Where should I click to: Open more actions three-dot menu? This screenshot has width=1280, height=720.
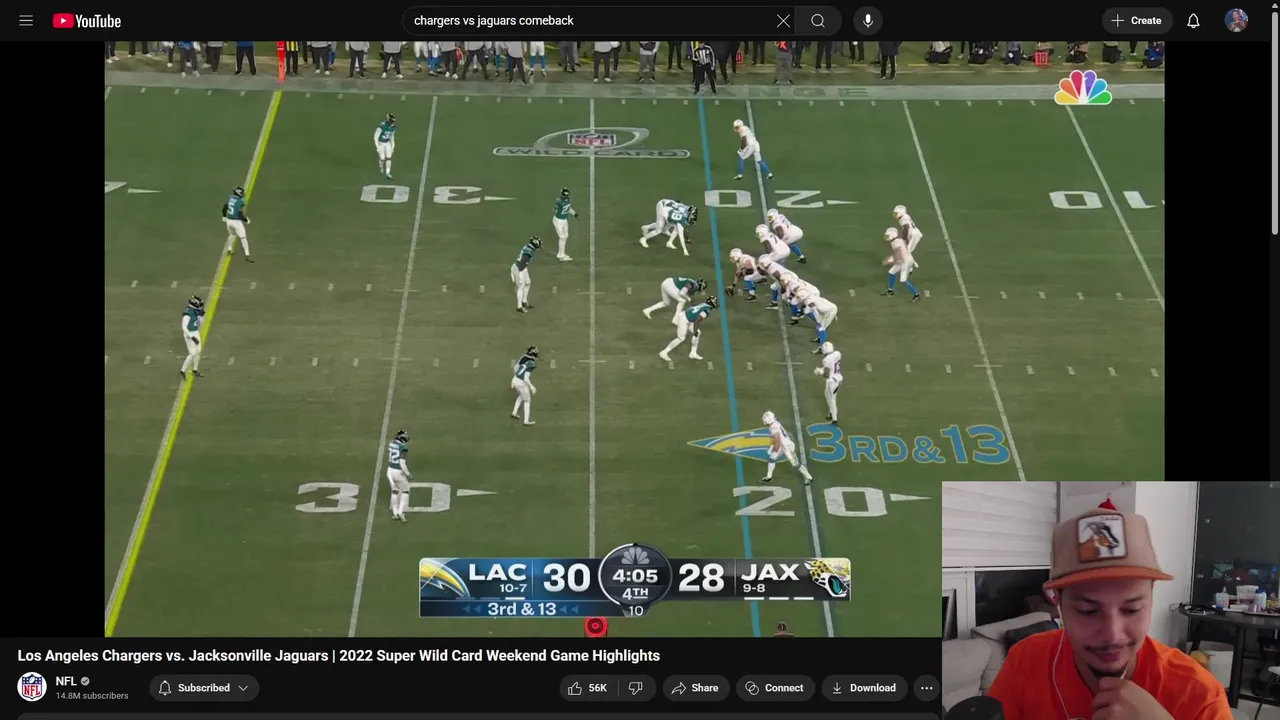(927, 688)
